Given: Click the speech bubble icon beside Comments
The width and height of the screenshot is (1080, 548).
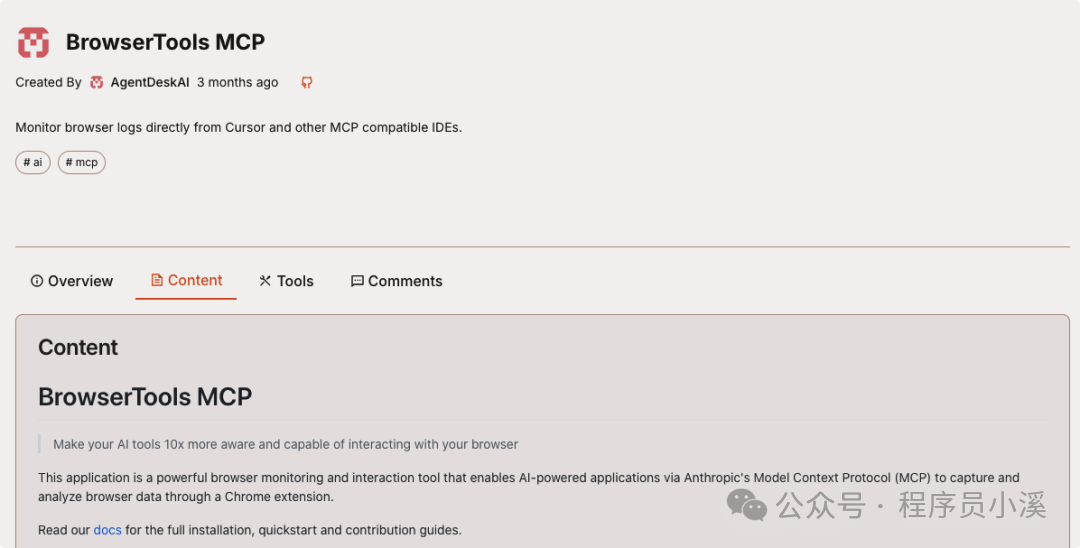Looking at the screenshot, I should point(357,281).
